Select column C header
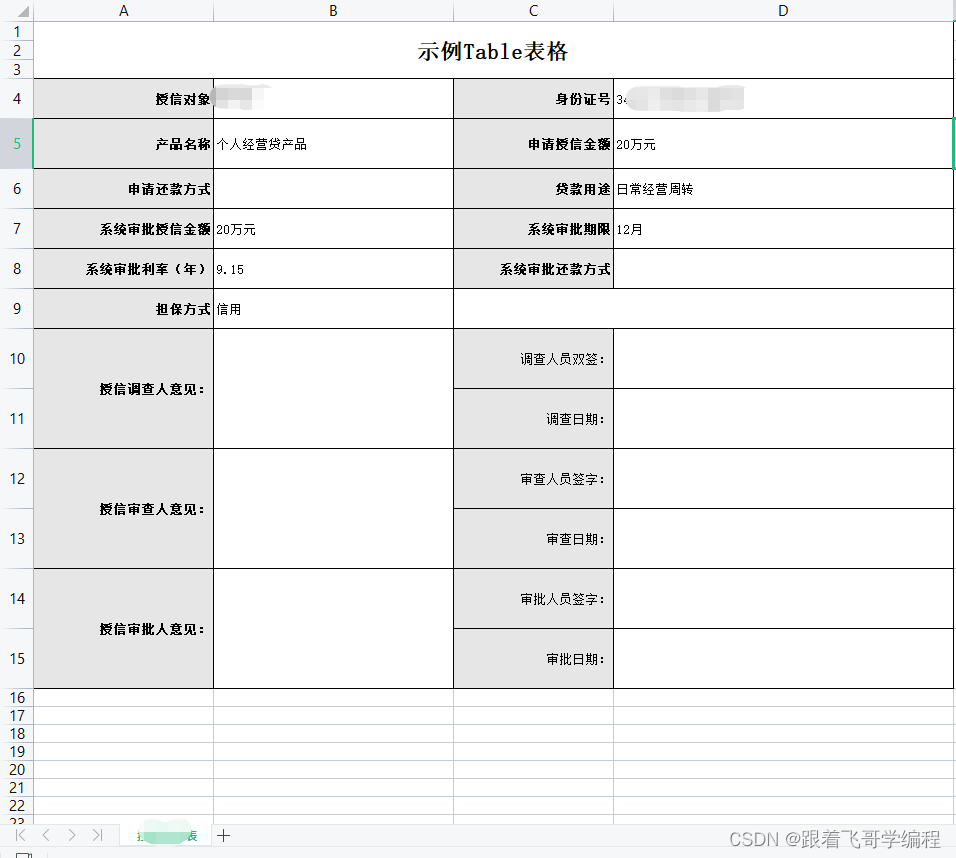The width and height of the screenshot is (956, 858). 533,11
